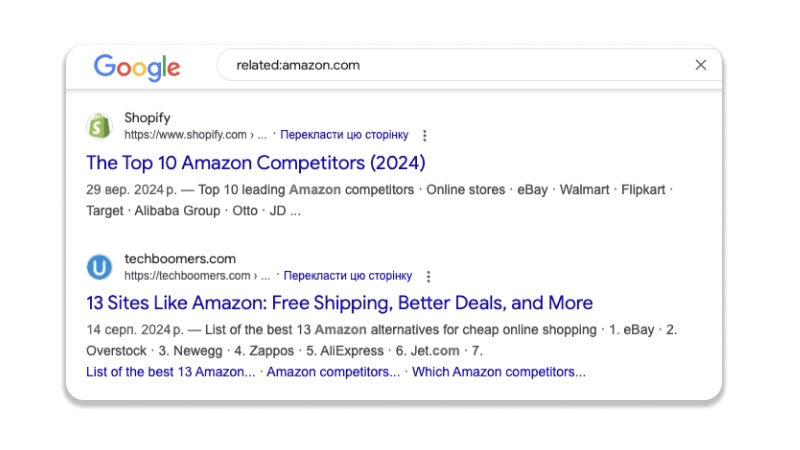Click the Google logo
This screenshot has height=450, width=800.
(x=137, y=67)
